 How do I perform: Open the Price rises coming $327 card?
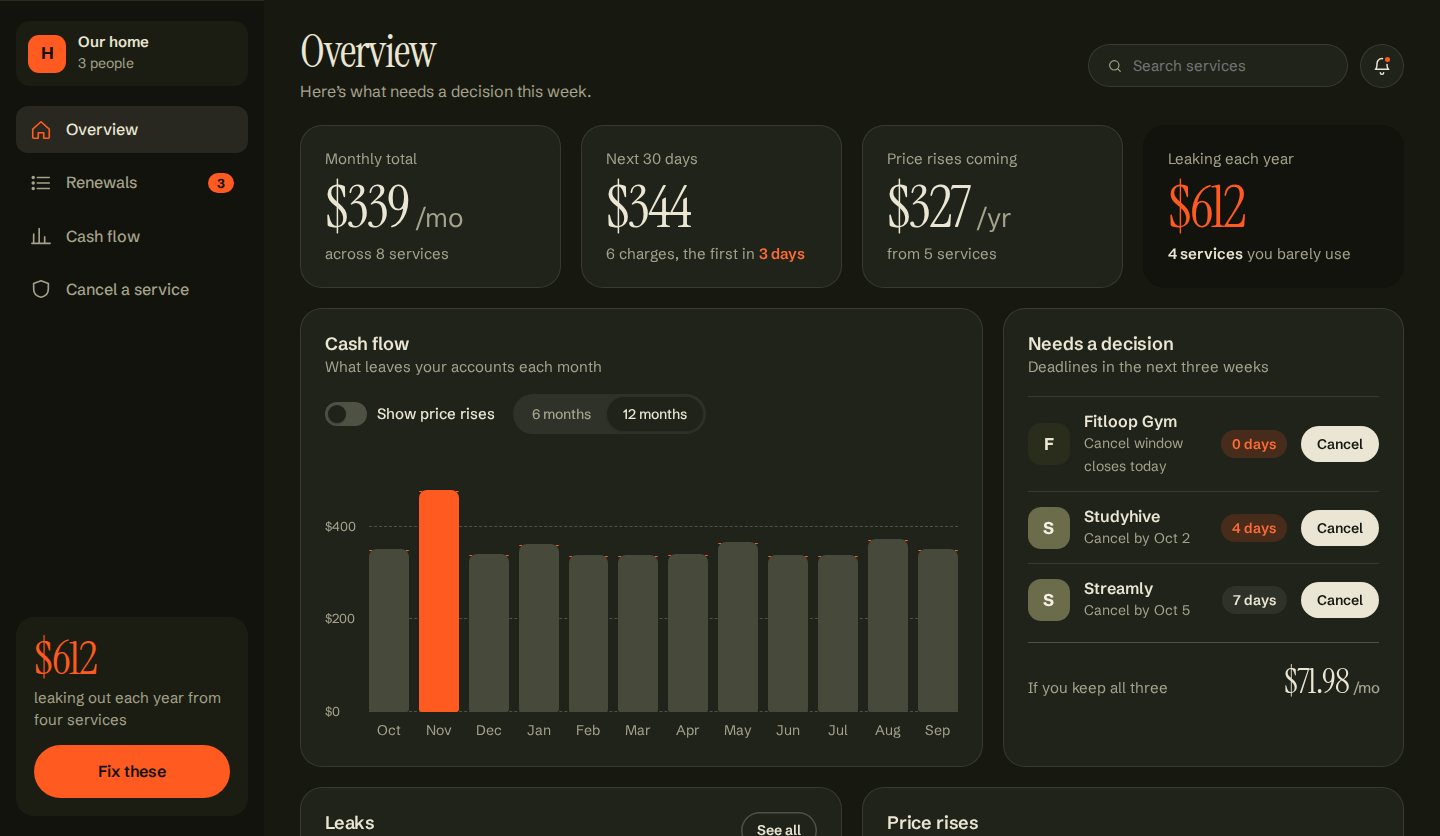[x=992, y=206]
